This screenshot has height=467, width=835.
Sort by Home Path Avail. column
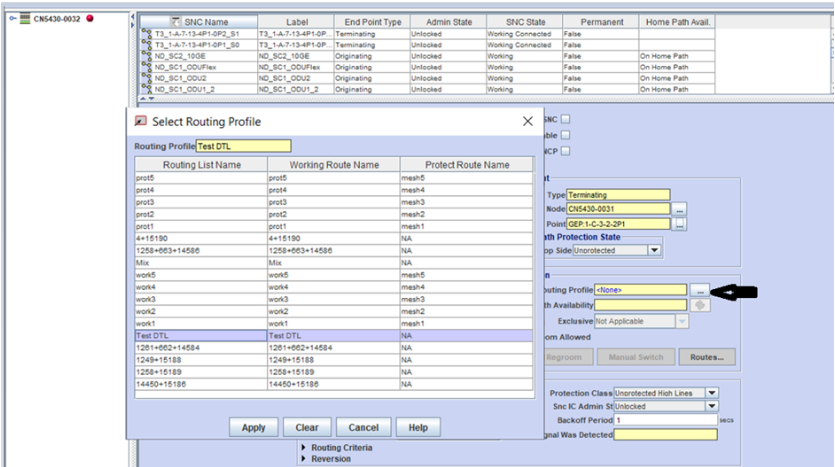(x=677, y=22)
